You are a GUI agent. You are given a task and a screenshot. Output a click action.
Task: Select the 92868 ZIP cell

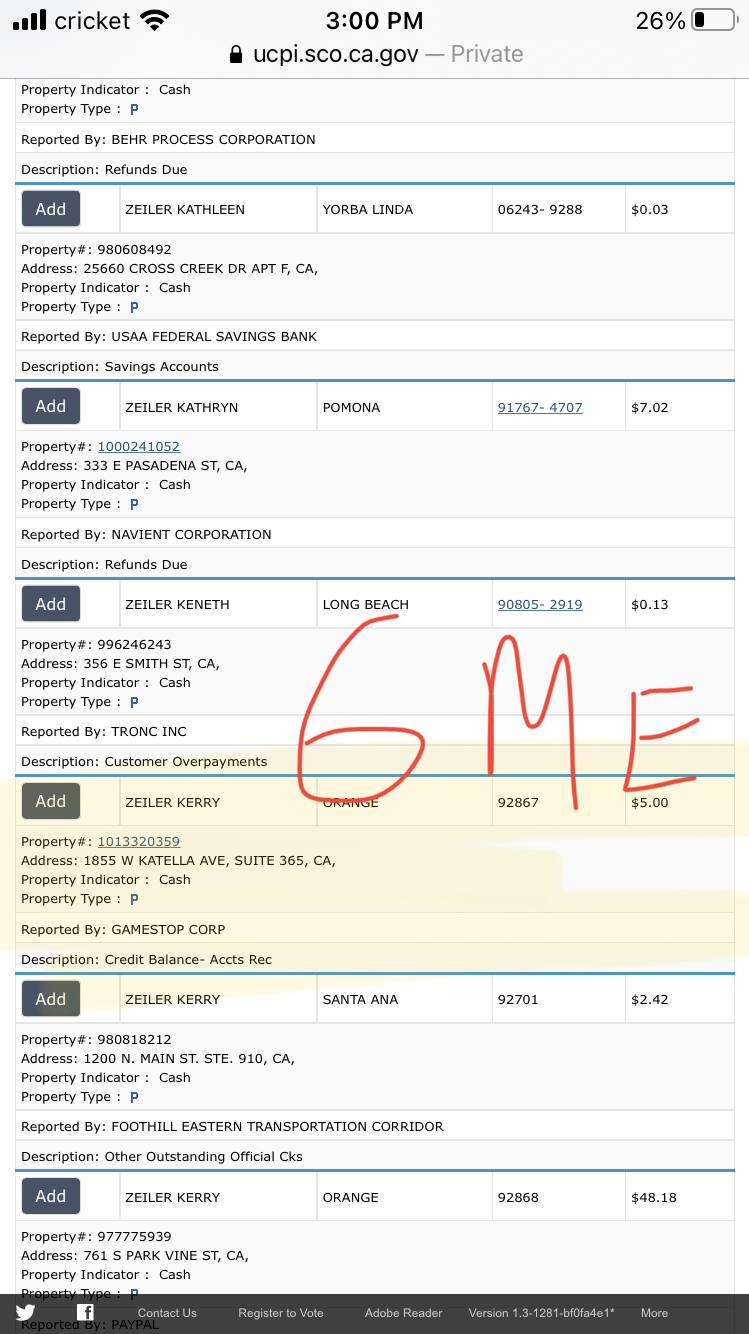pos(559,1197)
